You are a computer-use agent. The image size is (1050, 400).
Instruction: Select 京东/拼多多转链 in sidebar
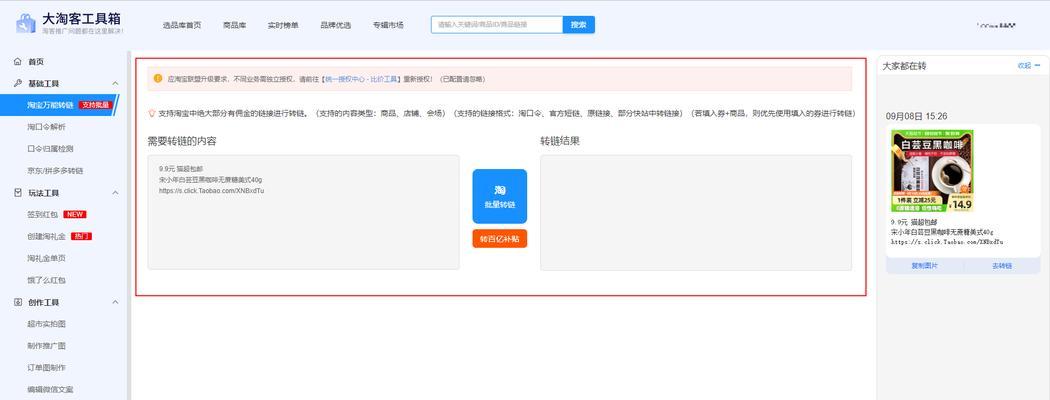[x=55, y=171]
